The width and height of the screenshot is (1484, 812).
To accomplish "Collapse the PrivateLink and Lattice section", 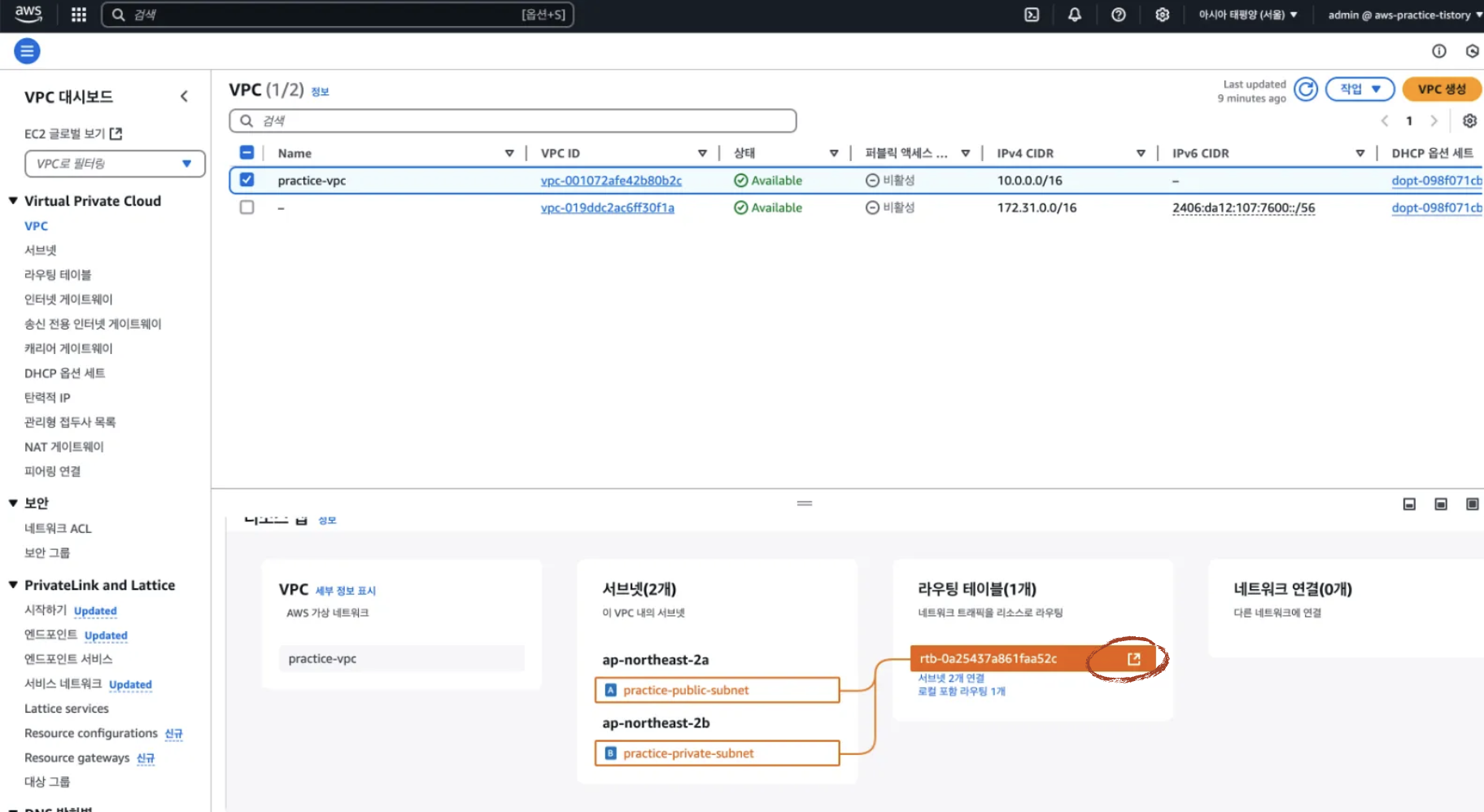I will 13,584.
